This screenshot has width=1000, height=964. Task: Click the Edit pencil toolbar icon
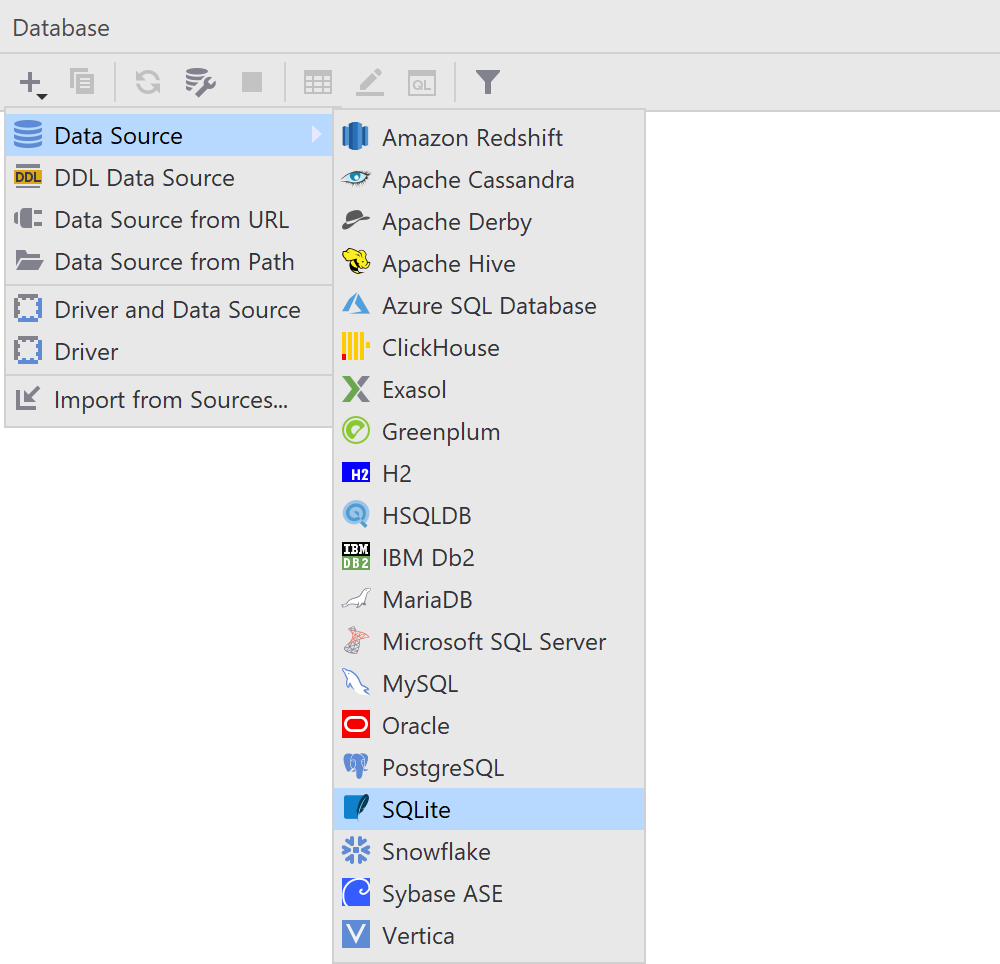(x=370, y=82)
